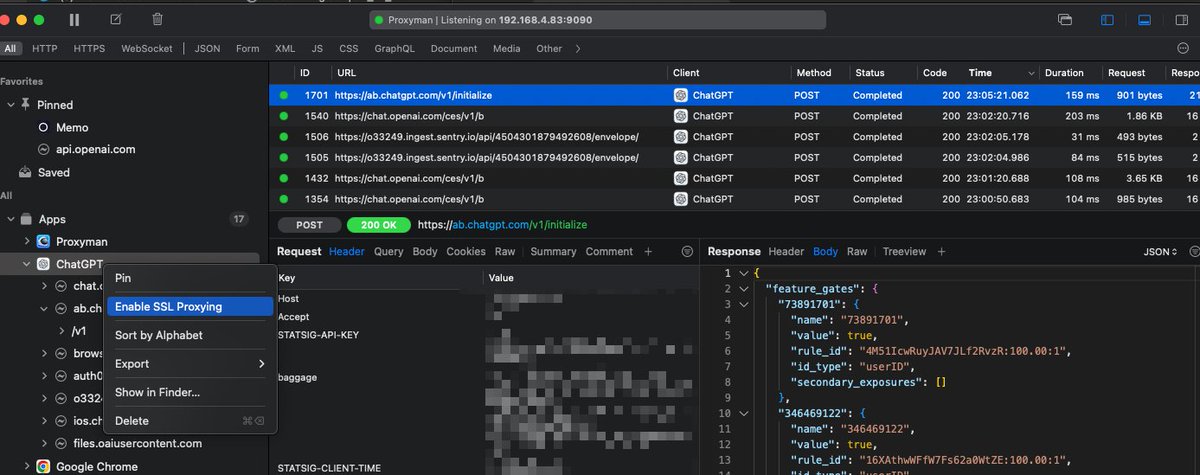The image size is (1200, 475).
Task: Collapse the Apps group
Action: coord(12,219)
